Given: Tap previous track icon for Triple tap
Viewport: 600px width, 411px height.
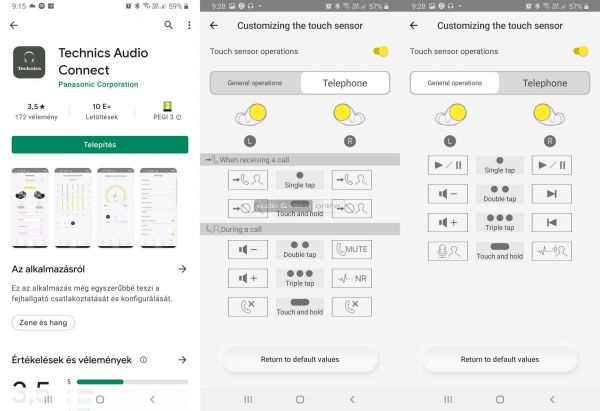Looking at the screenshot, I should pyautogui.click(x=552, y=223).
